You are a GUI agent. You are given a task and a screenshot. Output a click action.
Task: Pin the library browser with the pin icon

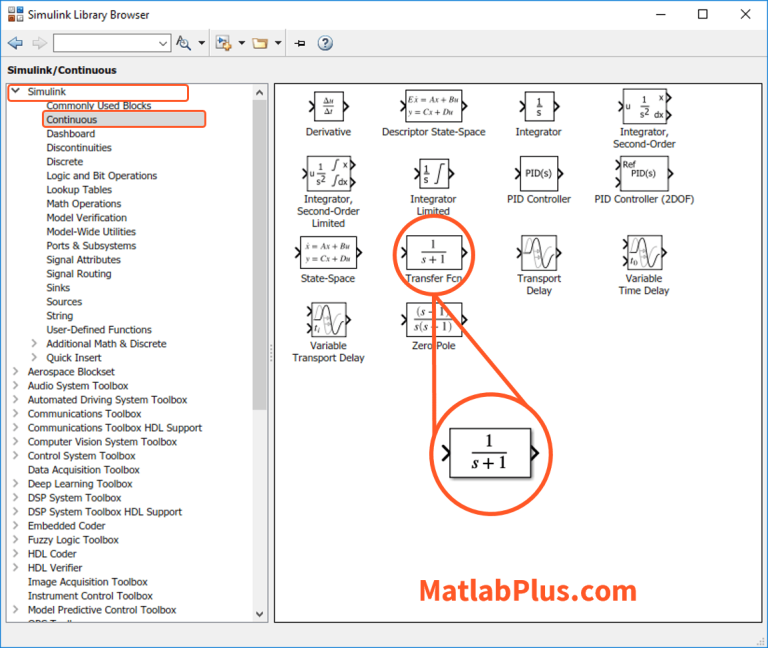click(299, 43)
